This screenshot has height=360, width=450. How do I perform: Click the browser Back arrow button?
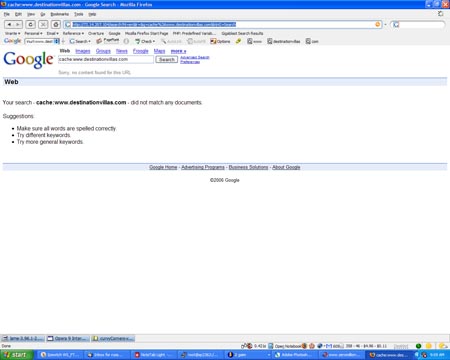point(9,24)
